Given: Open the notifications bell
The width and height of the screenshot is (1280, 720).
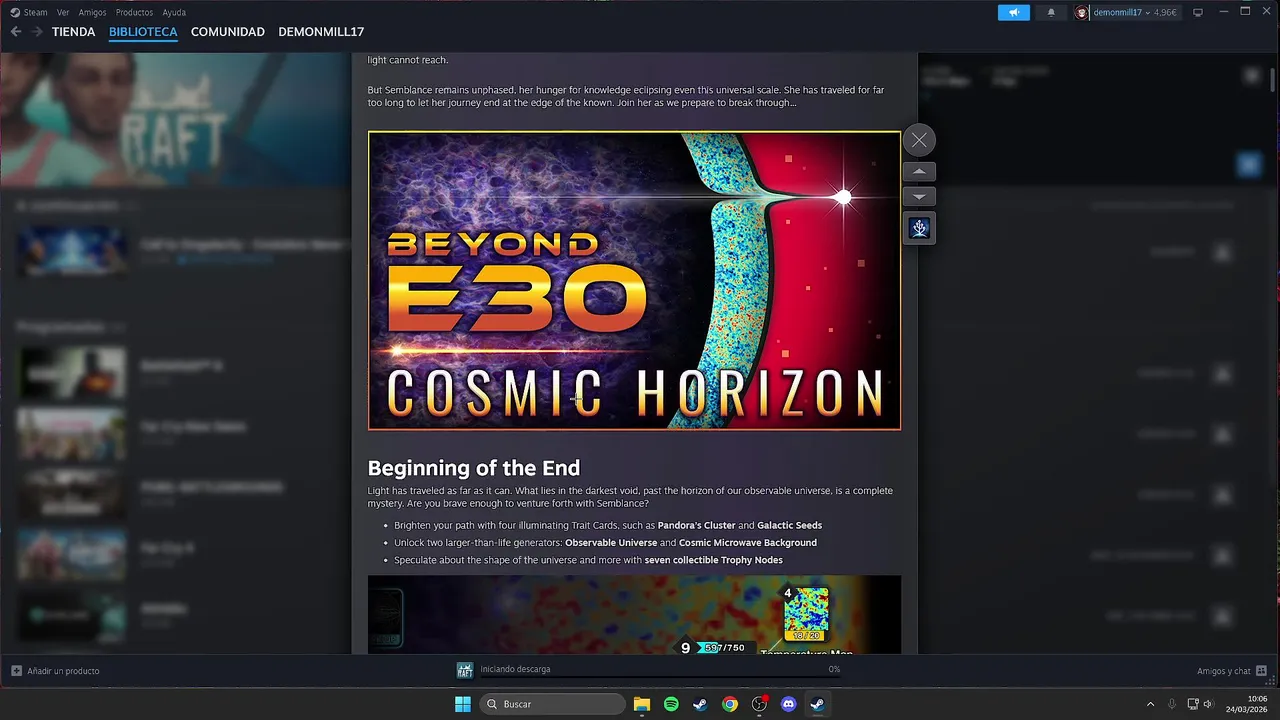Looking at the screenshot, I should [x=1050, y=12].
